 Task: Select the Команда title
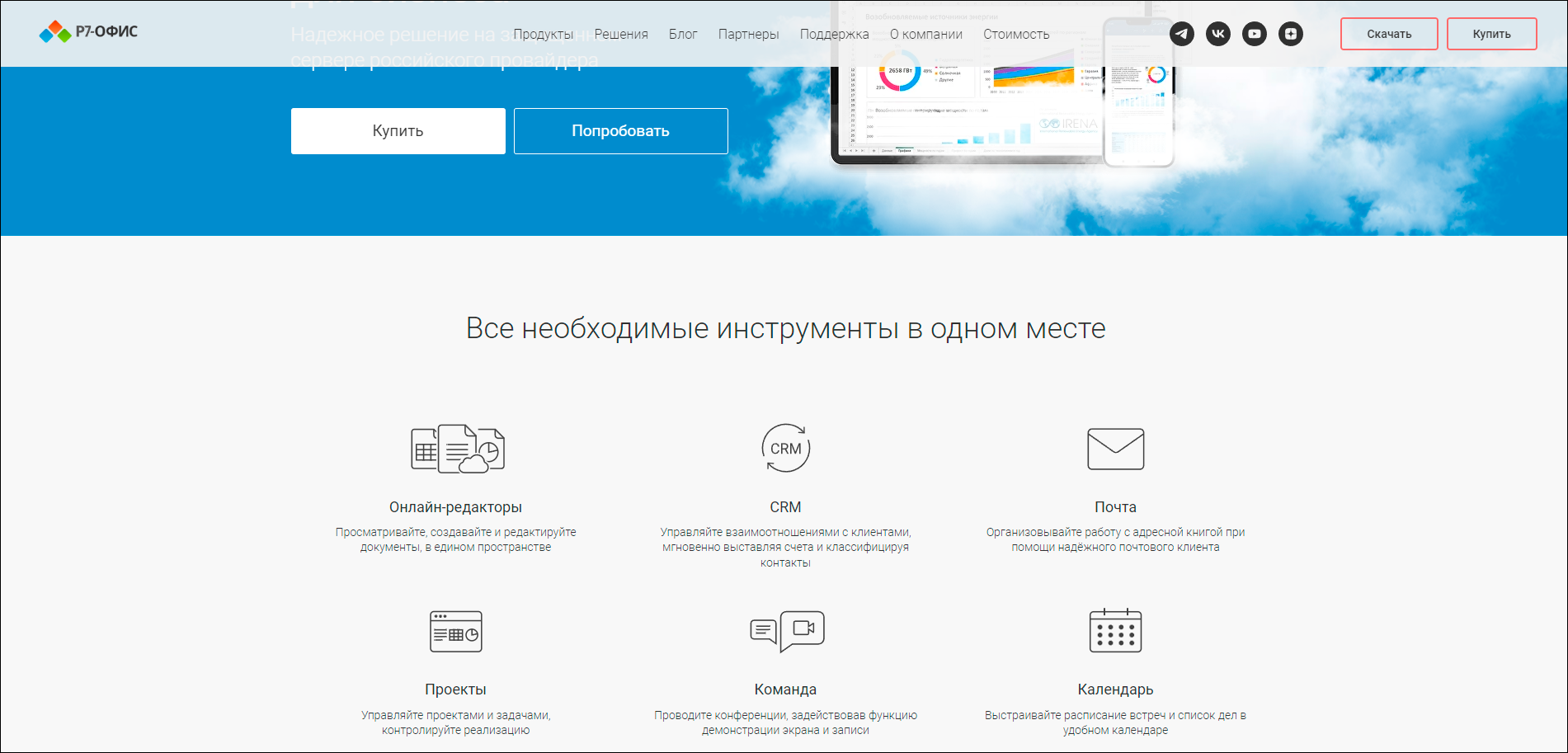point(786,689)
